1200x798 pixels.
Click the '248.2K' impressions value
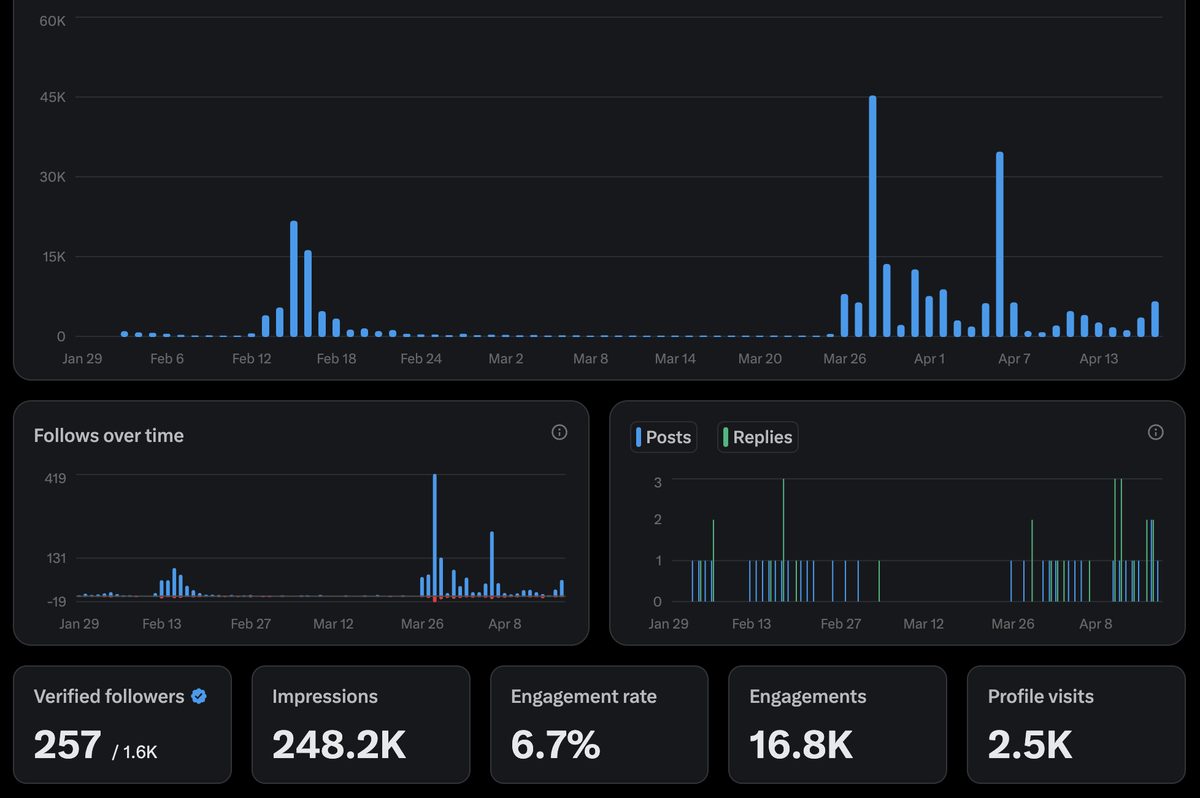[339, 744]
